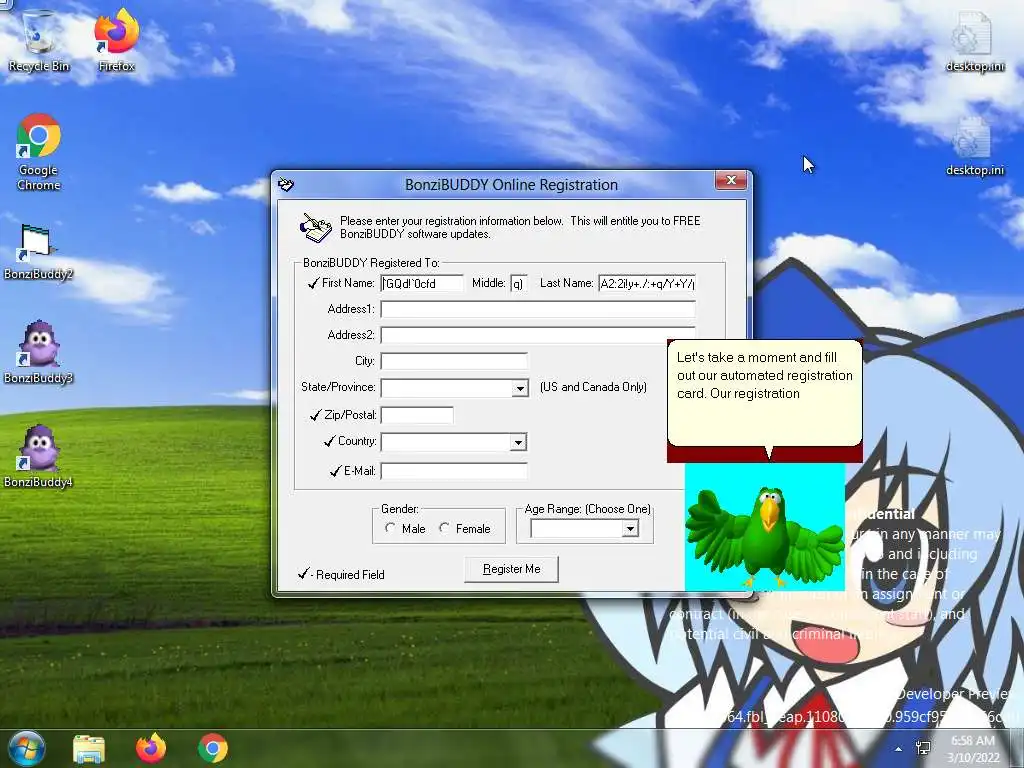
Task: Click the "(US and Canada Only)" note
Action: (x=593, y=387)
